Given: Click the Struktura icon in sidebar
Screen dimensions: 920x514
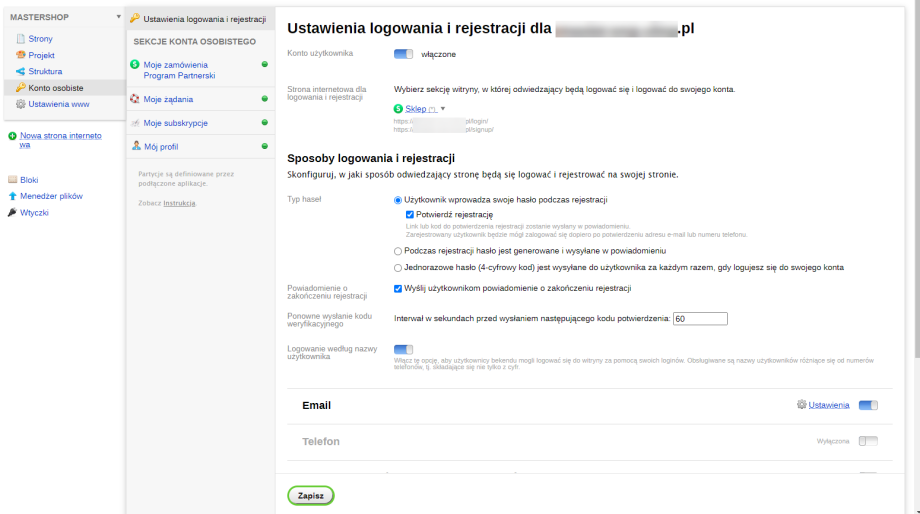Looking at the screenshot, I should (x=20, y=72).
